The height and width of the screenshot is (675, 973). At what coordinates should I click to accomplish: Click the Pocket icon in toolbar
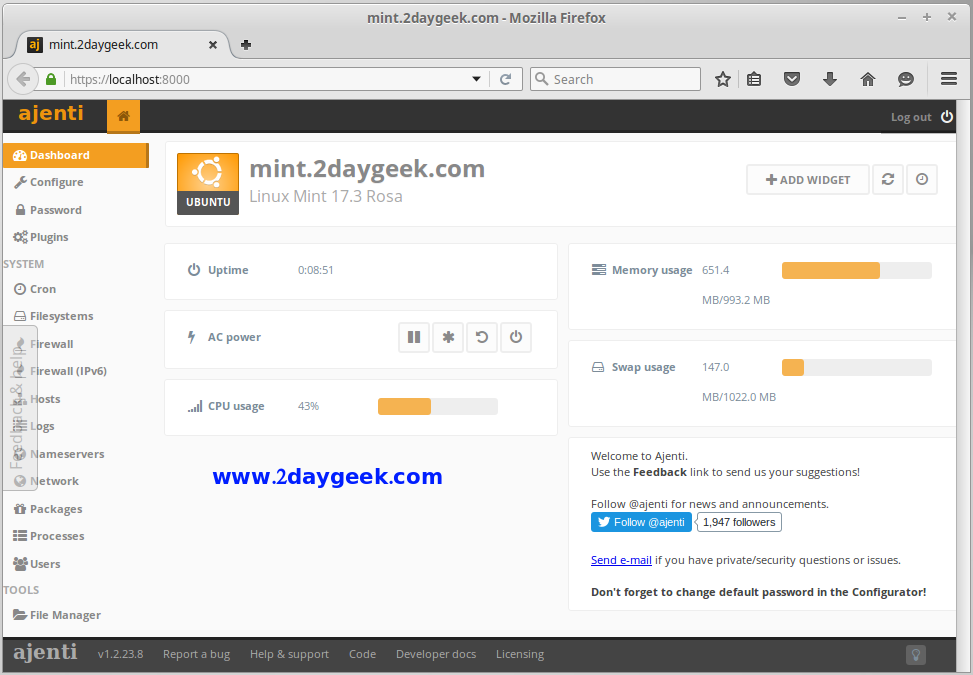[792, 79]
